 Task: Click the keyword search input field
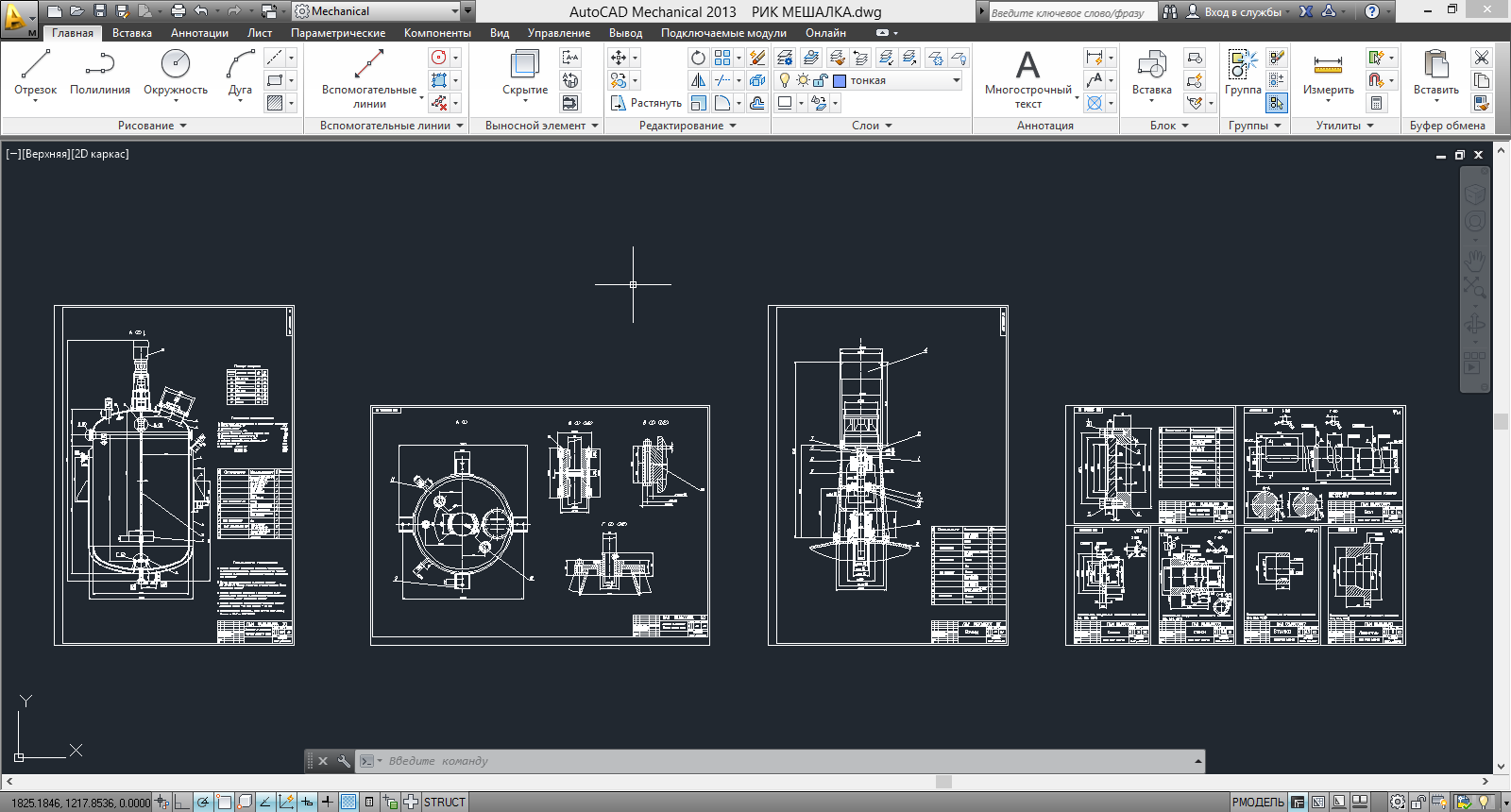[1072, 12]
